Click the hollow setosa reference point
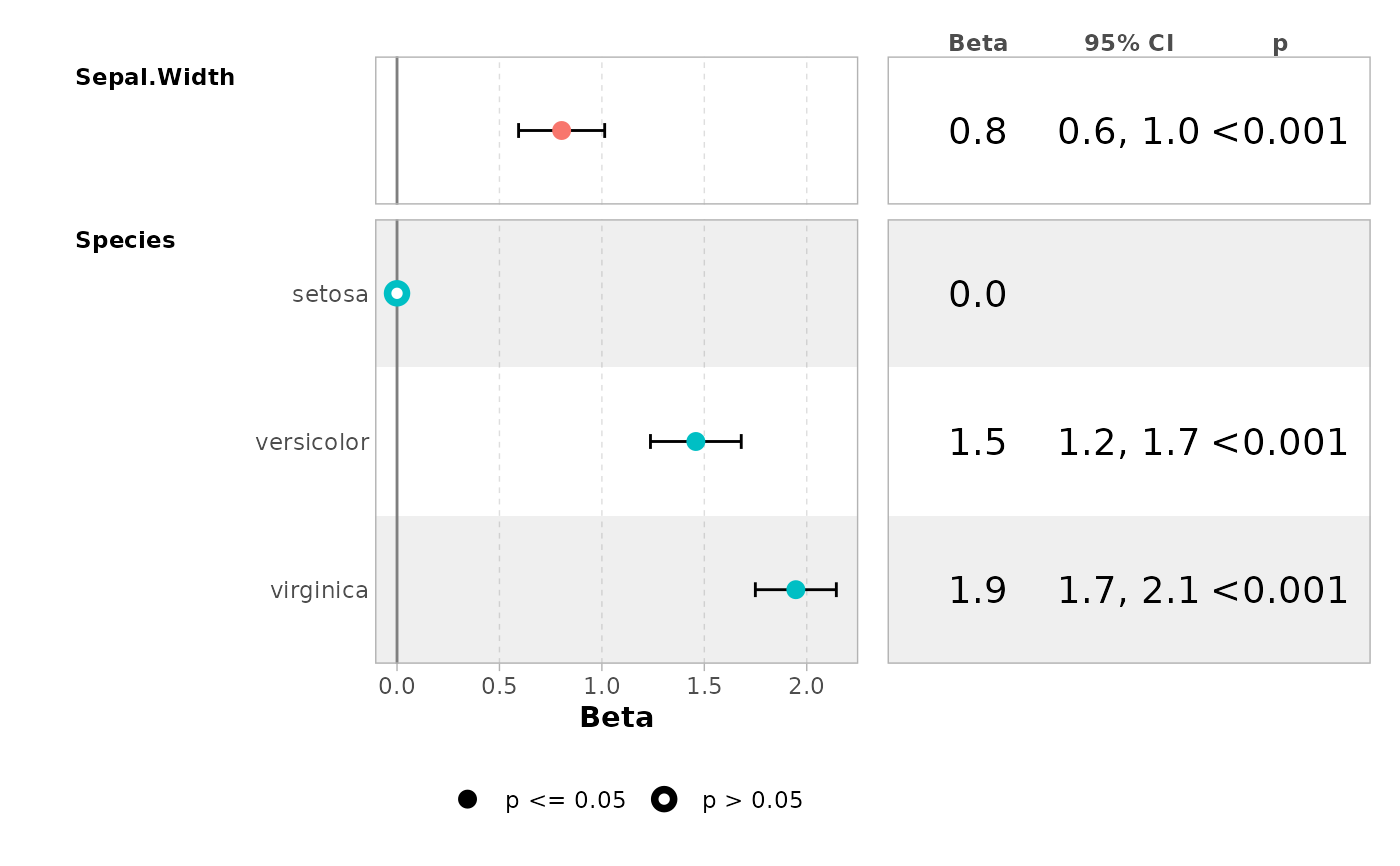 click(397, 293)
